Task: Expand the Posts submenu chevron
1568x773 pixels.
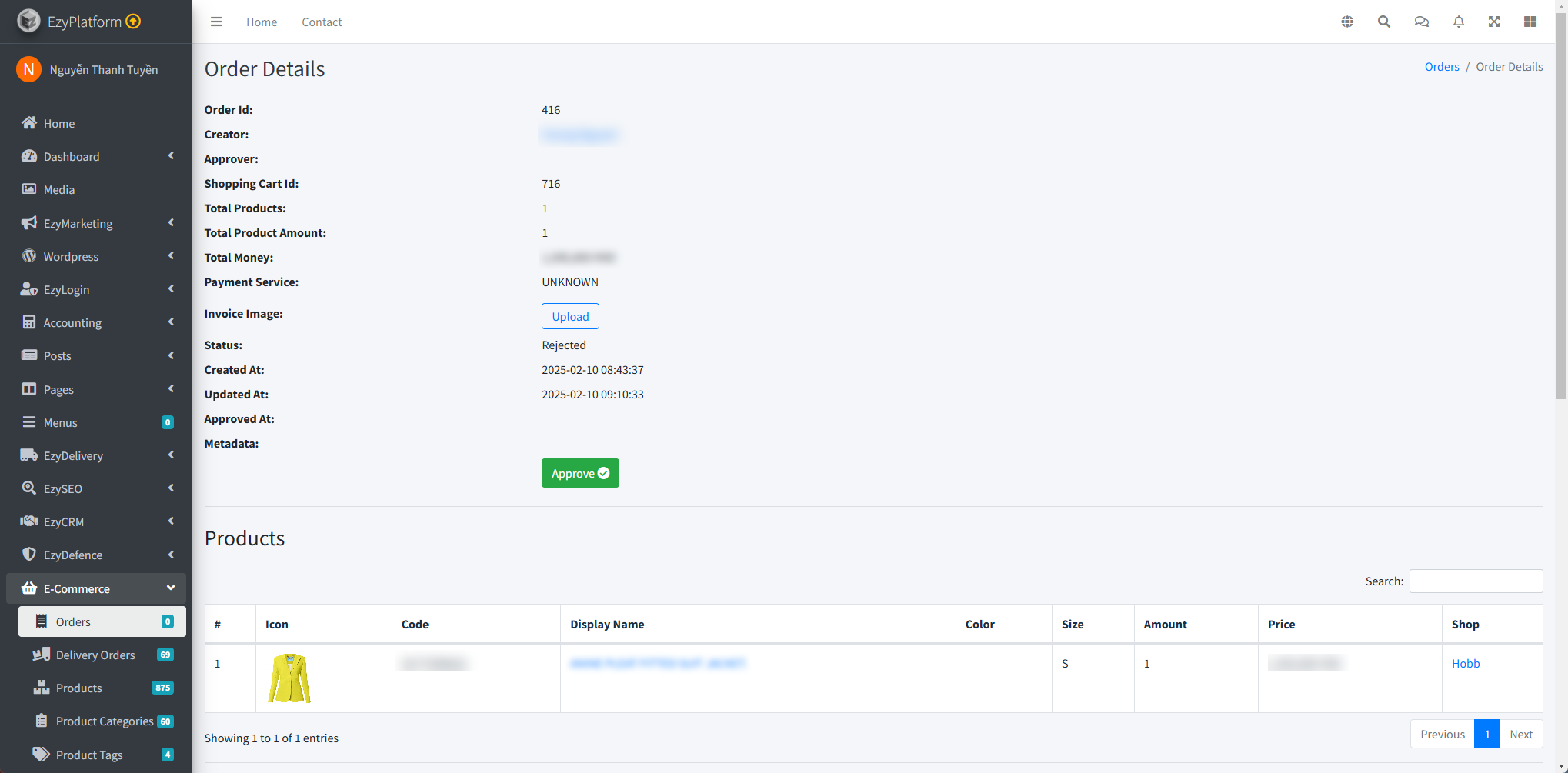Action: pos(171,355)
